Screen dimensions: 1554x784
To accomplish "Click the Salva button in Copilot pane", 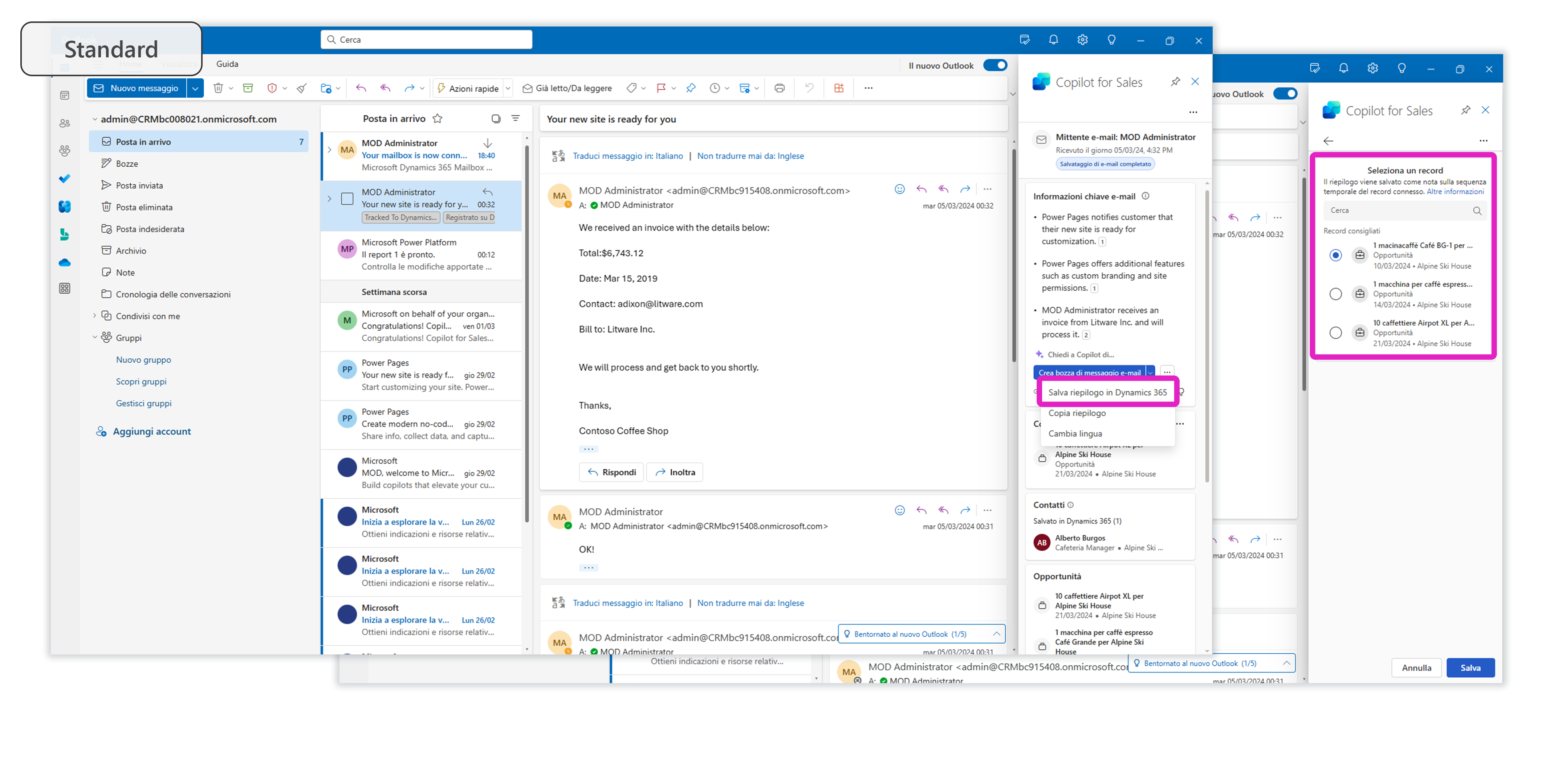I will point(1471,667).
